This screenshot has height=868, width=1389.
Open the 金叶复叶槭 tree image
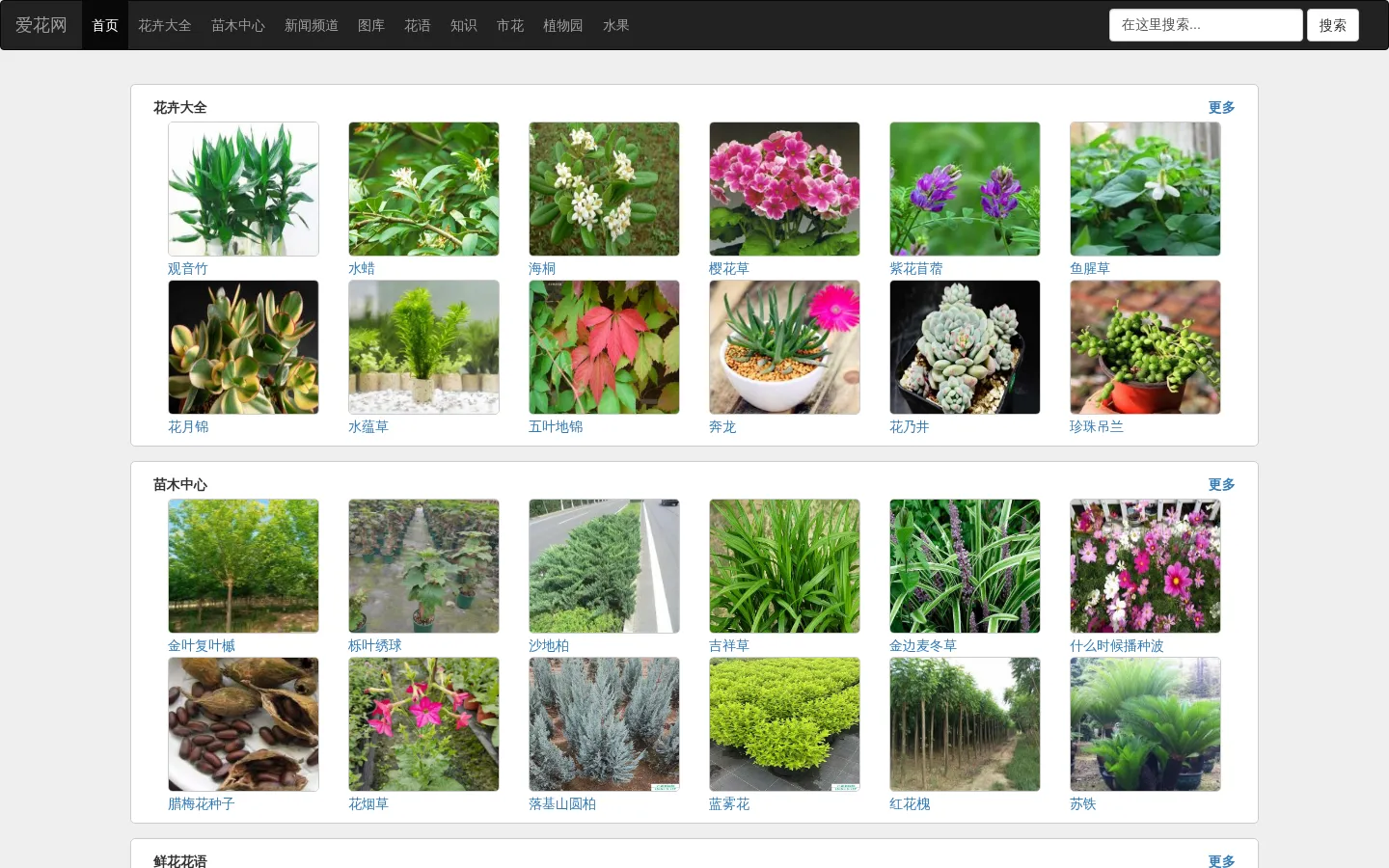point(243,566)
